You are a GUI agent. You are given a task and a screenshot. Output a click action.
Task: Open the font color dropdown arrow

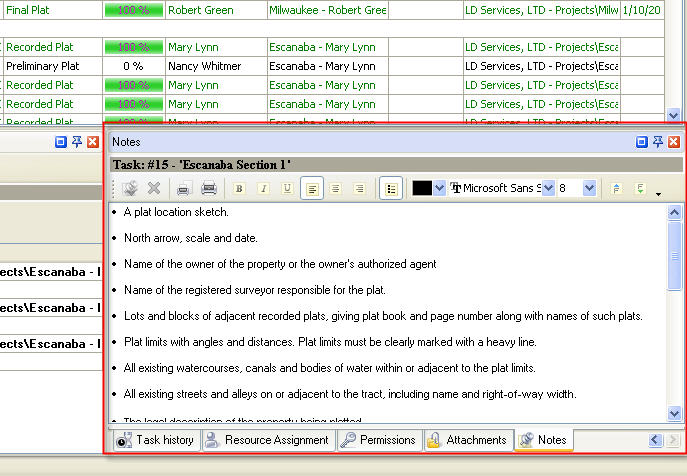click(x=440, y=188)
